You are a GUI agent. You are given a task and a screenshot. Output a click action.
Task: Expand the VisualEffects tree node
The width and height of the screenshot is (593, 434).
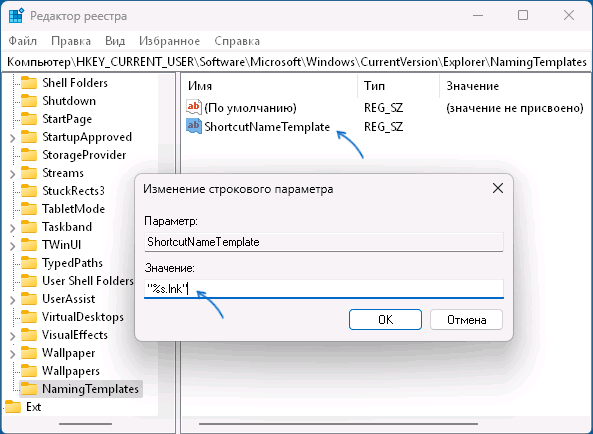click(x=12, y=336)
